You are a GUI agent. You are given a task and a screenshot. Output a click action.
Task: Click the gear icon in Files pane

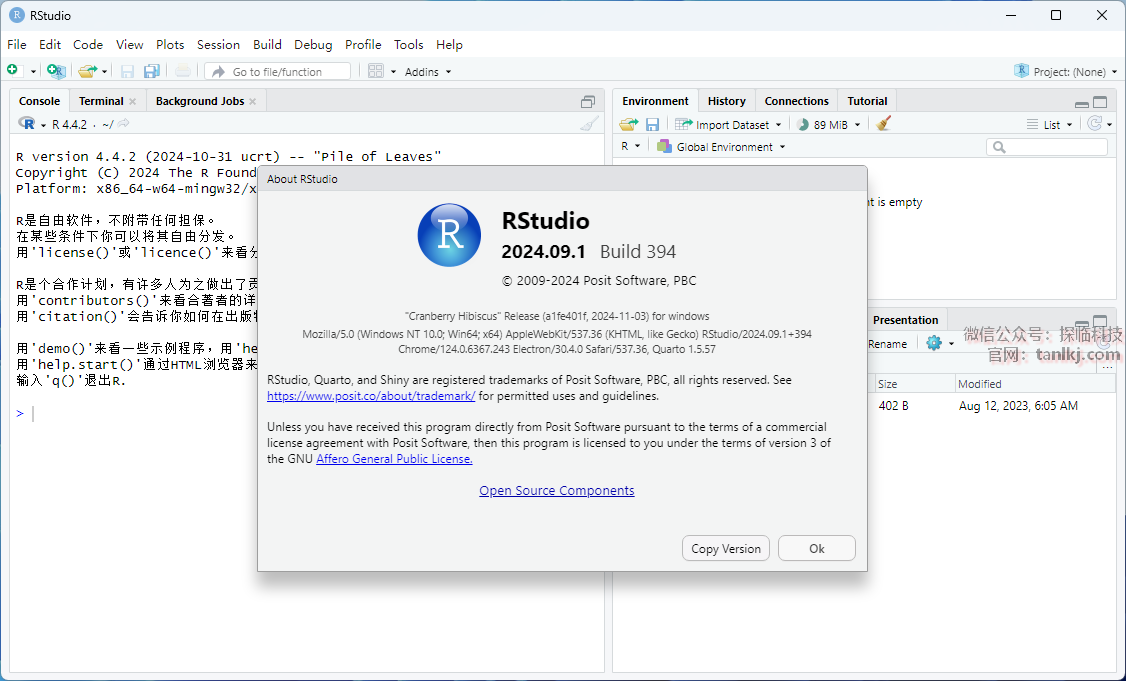click(x=934, y=343)
